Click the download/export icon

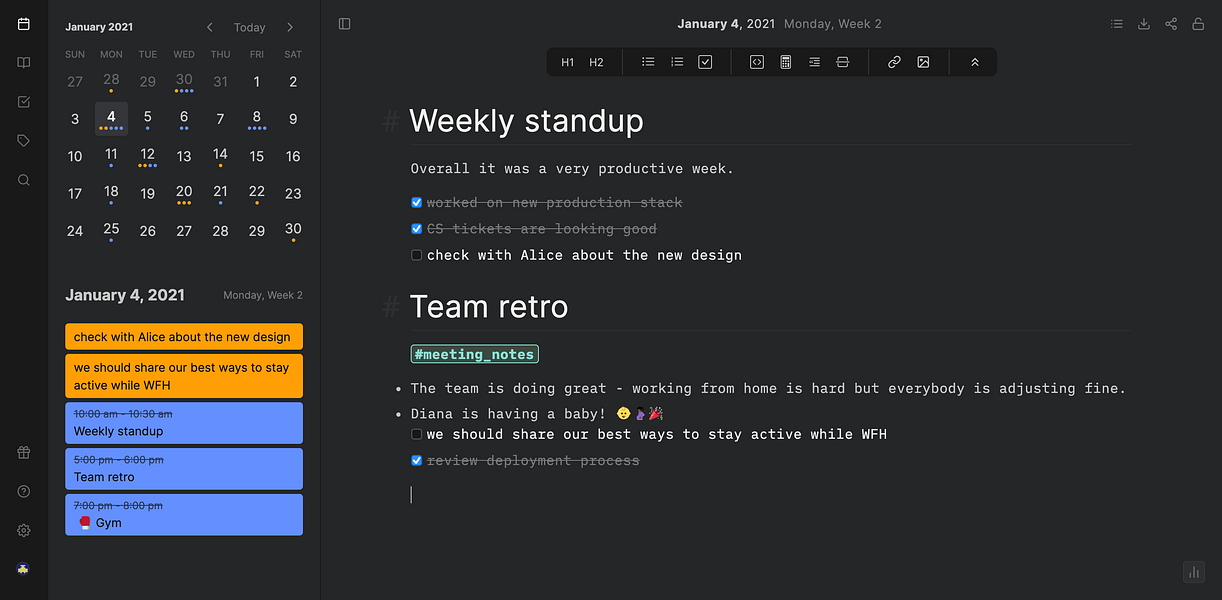1144,24
